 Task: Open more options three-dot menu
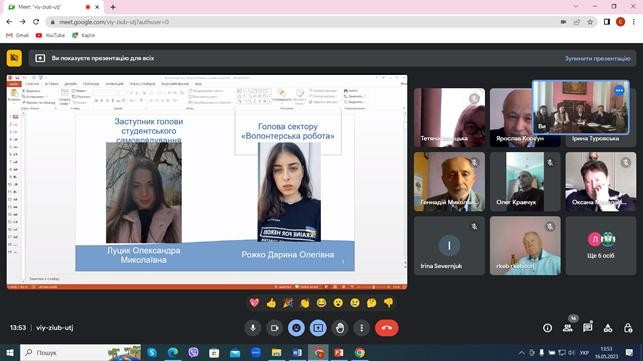pos(361,328)
